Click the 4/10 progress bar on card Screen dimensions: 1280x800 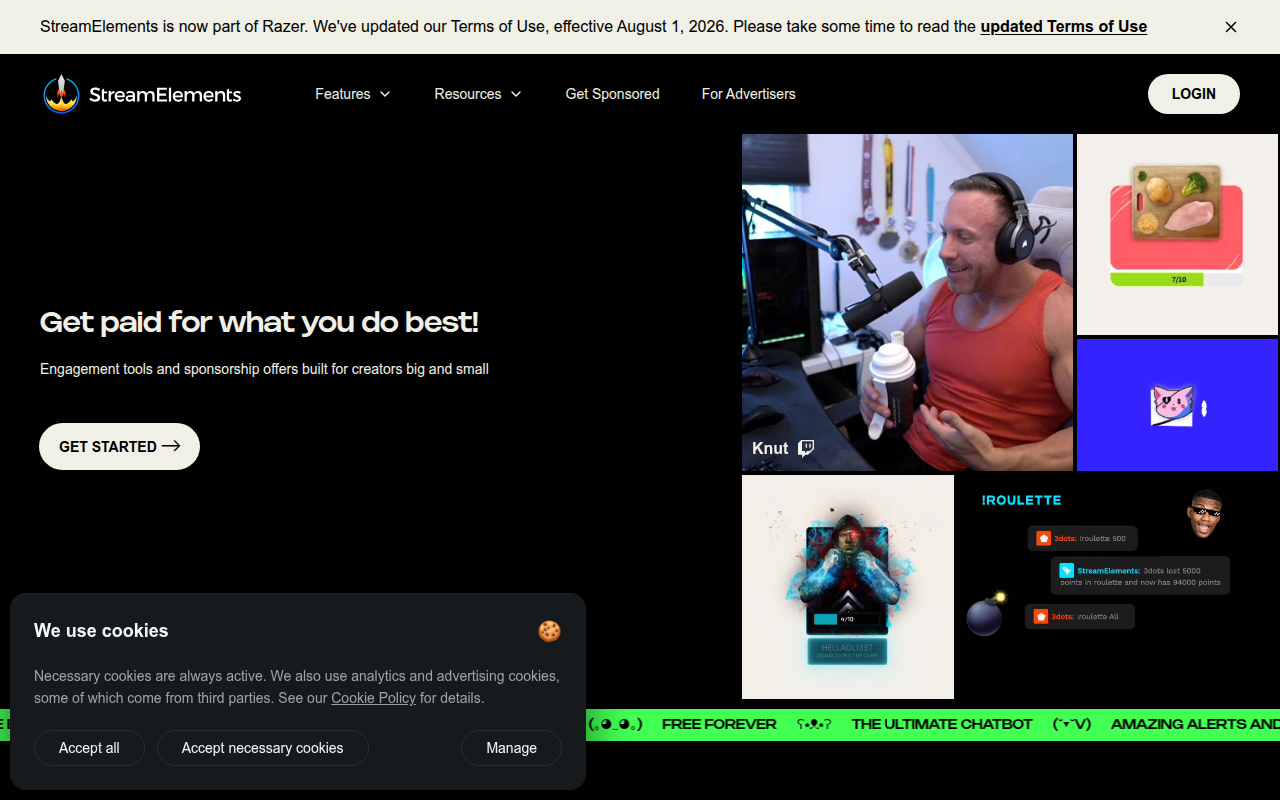847,619
